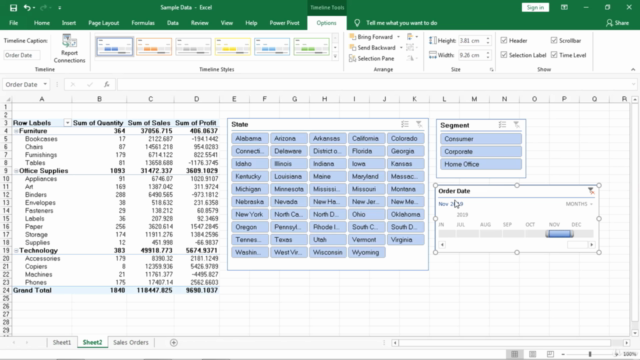Click the zoom slider handle

590,354
